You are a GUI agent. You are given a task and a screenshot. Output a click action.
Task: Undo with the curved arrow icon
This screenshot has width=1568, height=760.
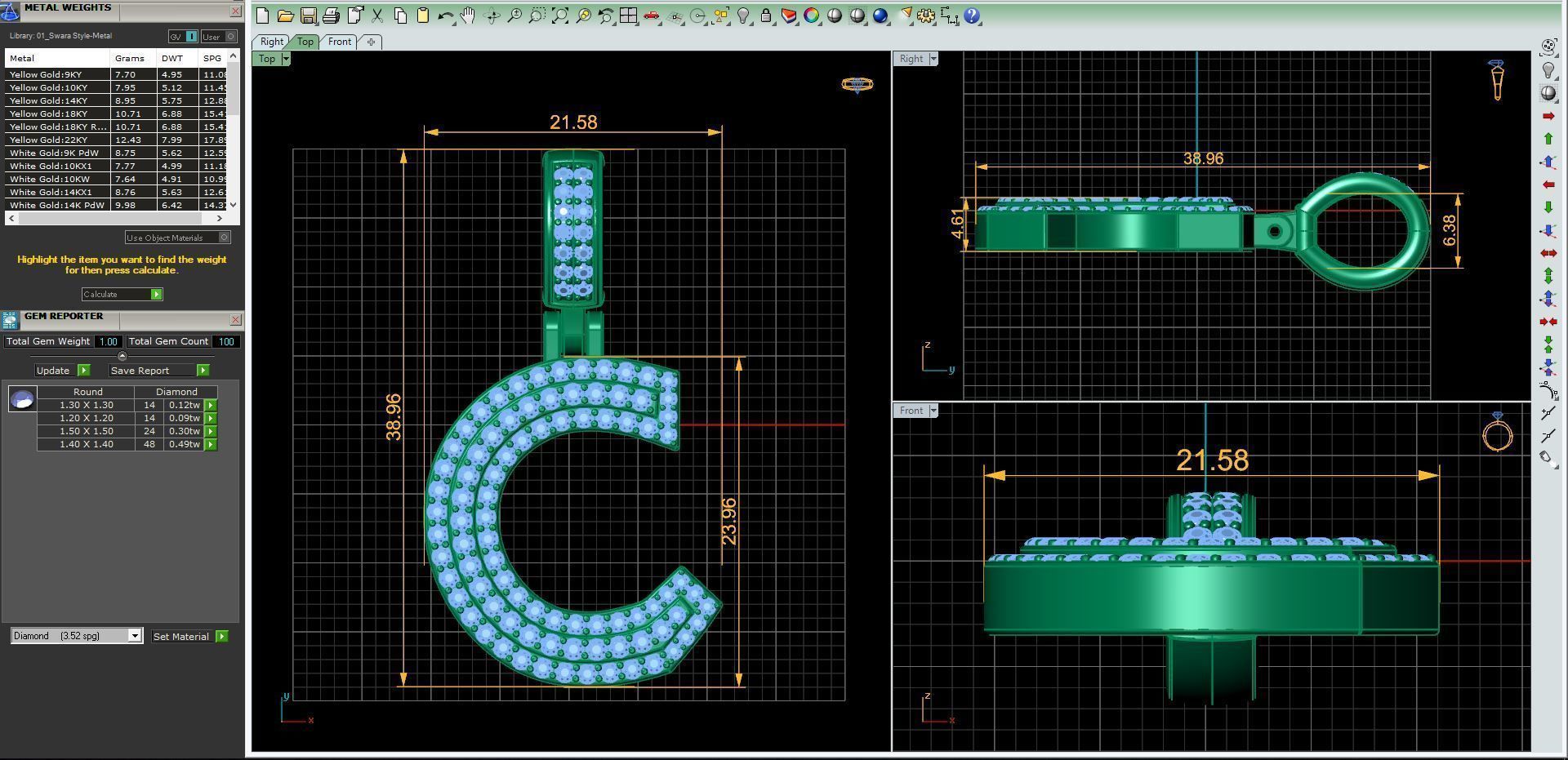pyautogui.click(x=446, y=16)
